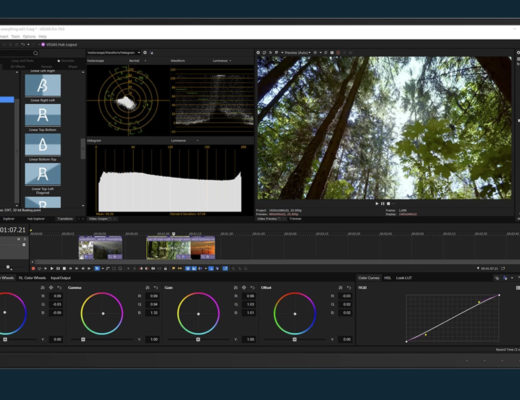This screenshot has height=400, width=520.
Task: Open the Options menu
Action: pos(29,36)
